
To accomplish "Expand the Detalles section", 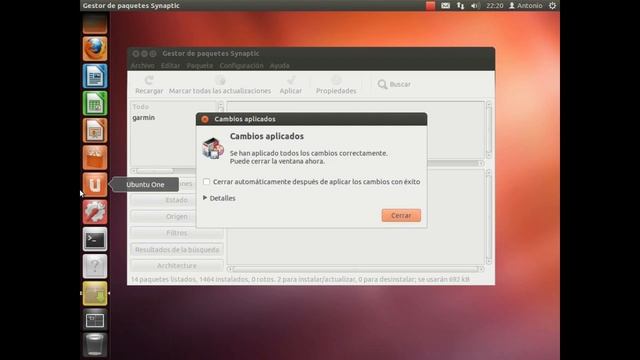I will (219, 198).
